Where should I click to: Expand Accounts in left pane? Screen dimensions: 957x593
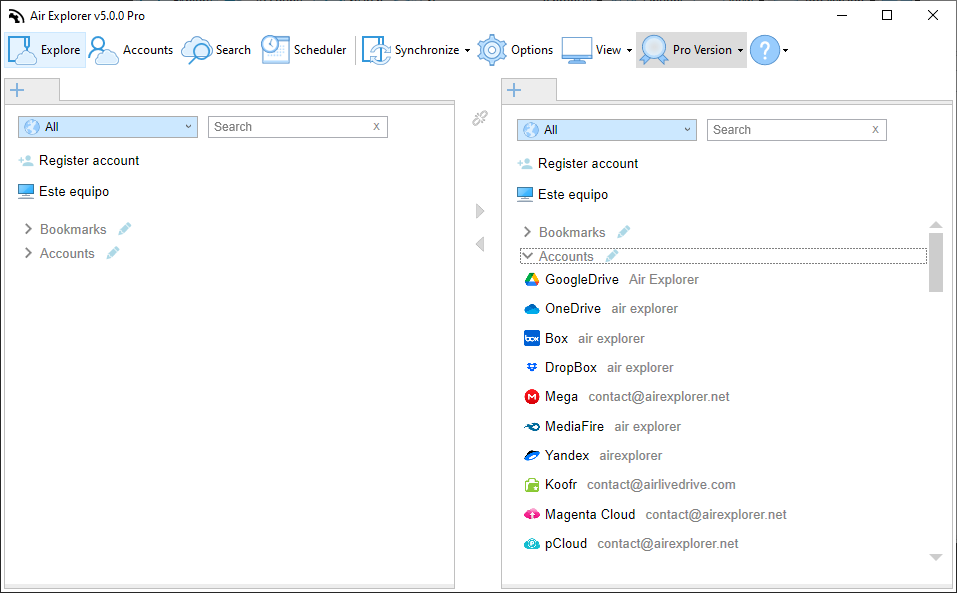28,253
